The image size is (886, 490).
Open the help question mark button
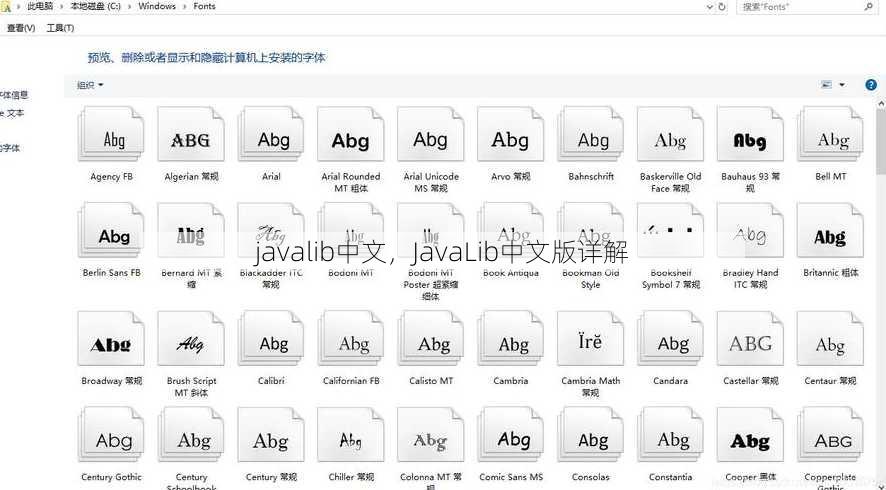coord(871,85)
